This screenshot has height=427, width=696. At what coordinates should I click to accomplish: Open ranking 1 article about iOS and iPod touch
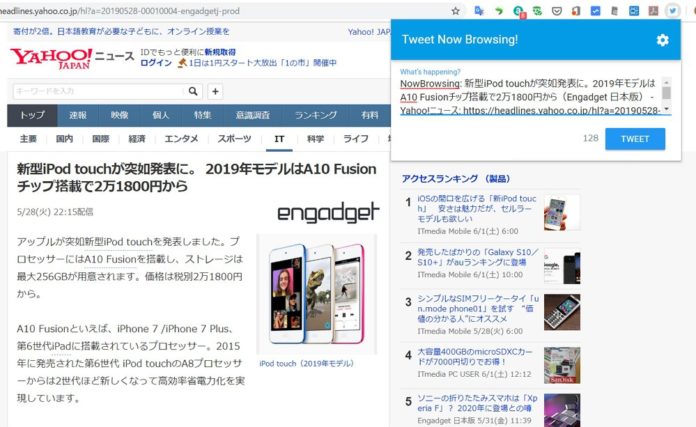[x=477, y=209]
